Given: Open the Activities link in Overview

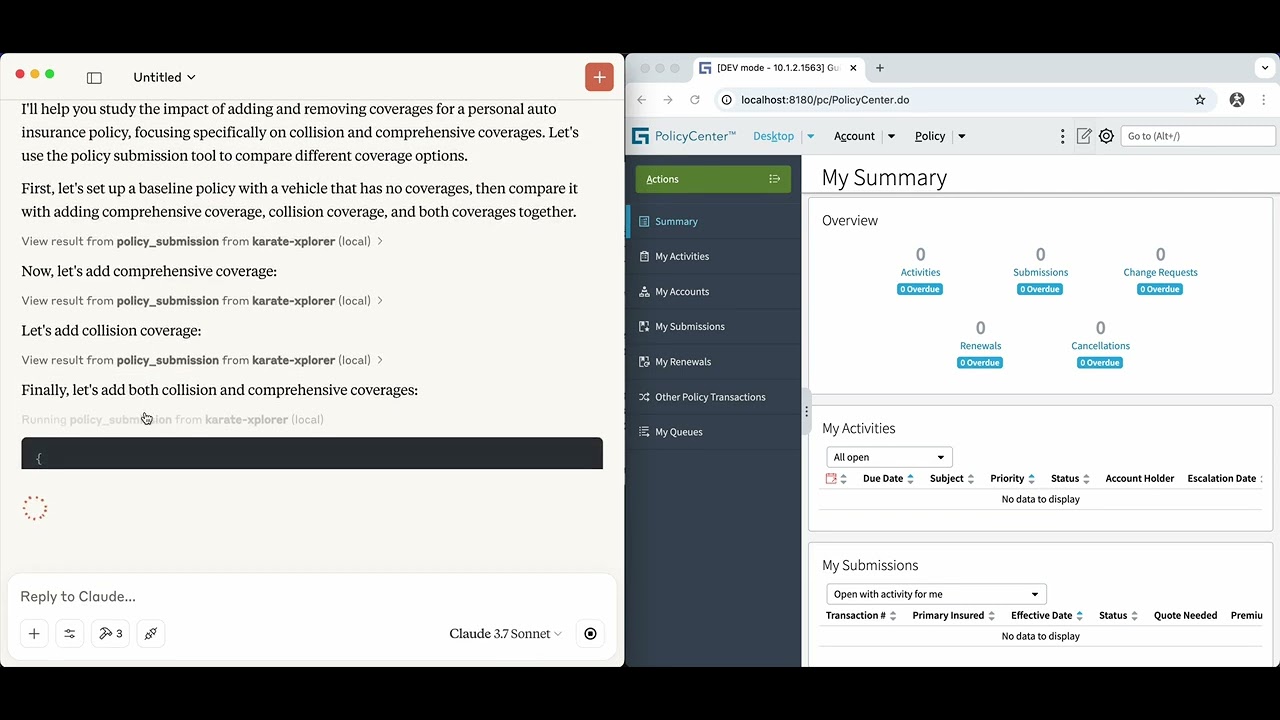Looking at the screenshot, I should [x=920, y=272].
